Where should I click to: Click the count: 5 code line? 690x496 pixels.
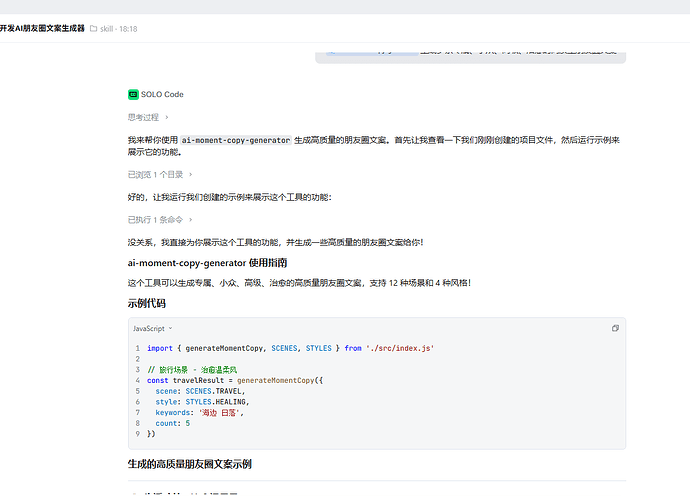[172, 423]
